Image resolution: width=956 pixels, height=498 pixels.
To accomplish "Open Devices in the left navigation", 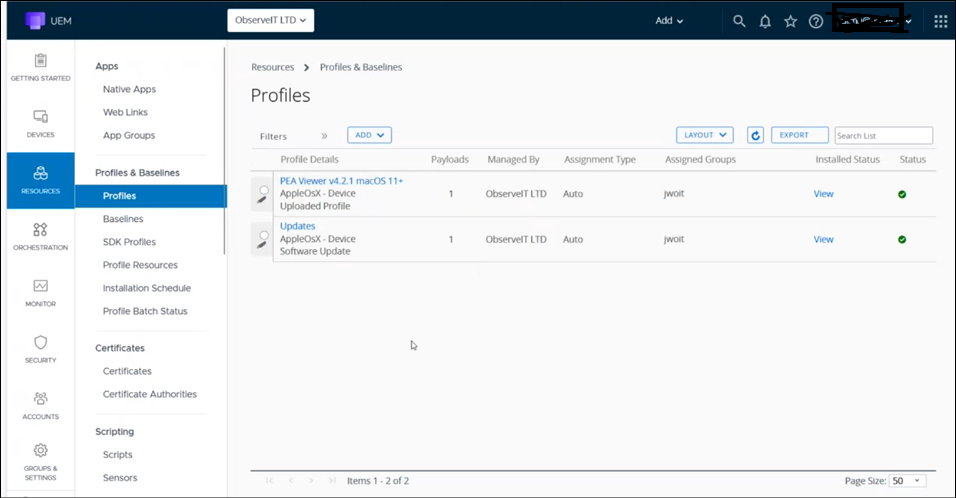I will [40, 124].
